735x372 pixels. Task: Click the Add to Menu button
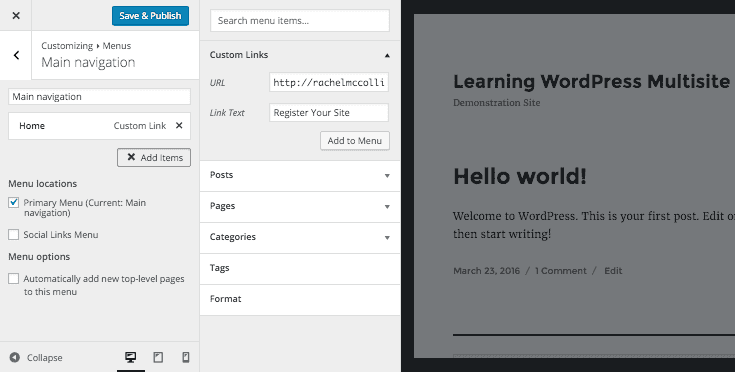(355, 141)
